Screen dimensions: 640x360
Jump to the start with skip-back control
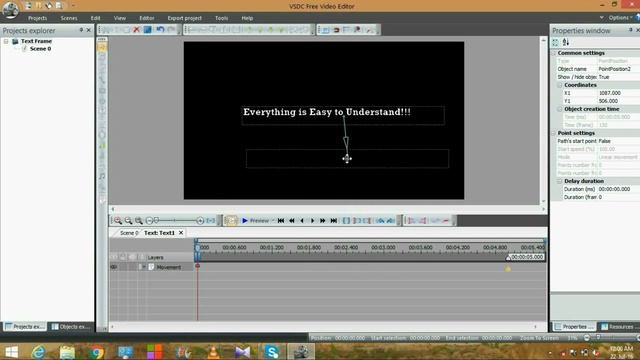point(281,220)
